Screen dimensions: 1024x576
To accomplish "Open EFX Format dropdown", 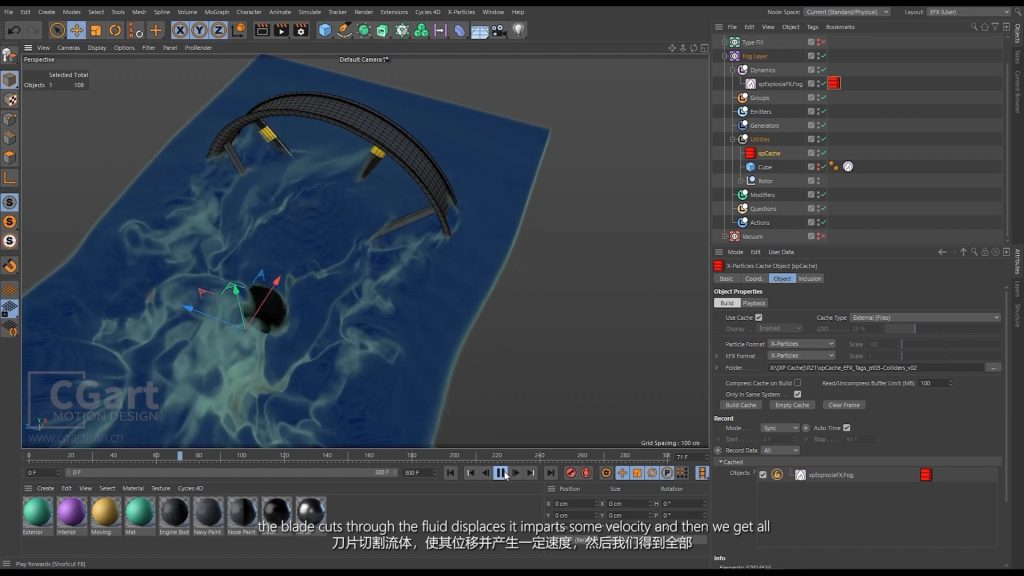I will (801, 355).
